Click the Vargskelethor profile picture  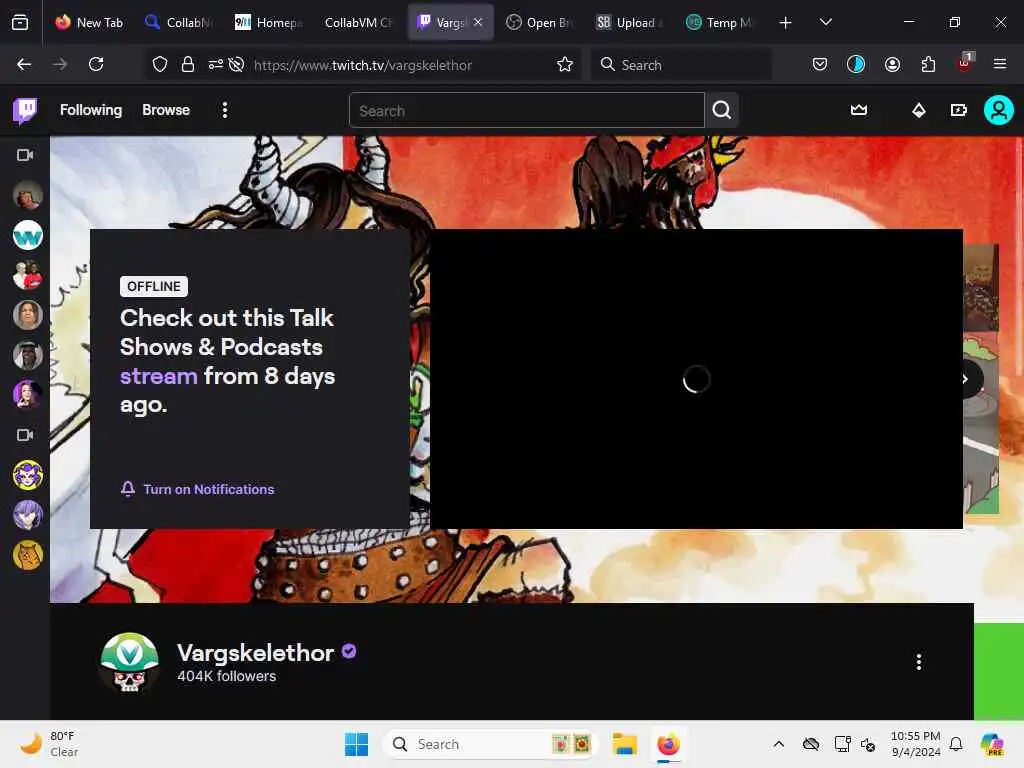tap(129, 662)
